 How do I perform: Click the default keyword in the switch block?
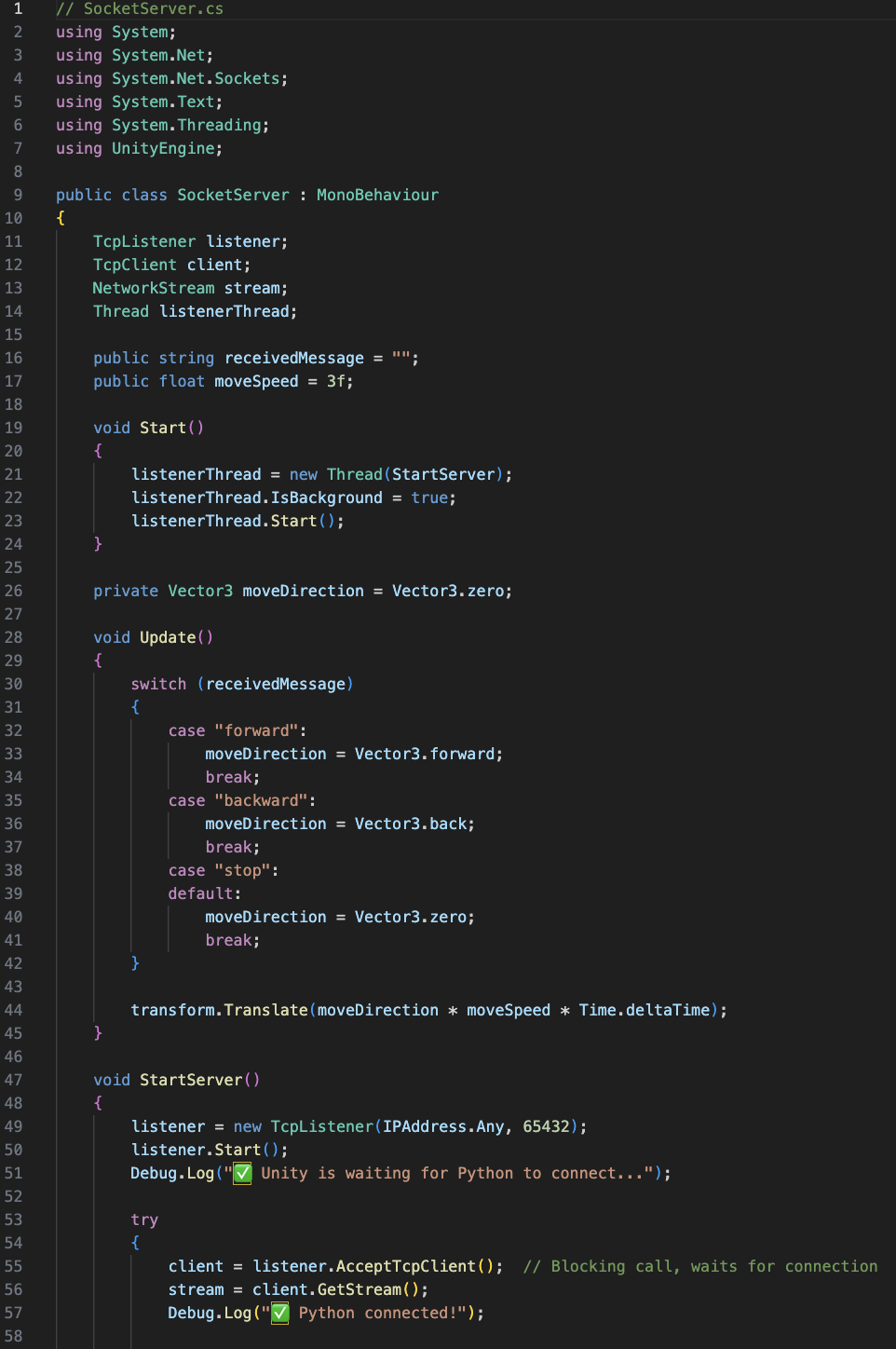tap(201, 893)
